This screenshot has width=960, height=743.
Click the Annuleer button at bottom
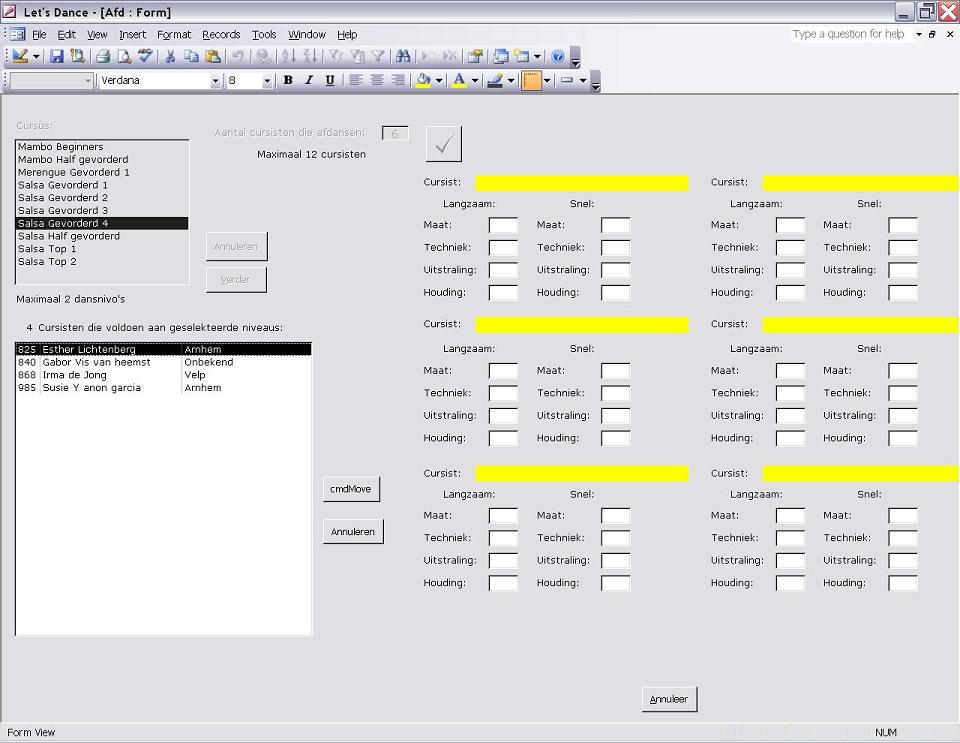pyautogui.click(x=669, y=699)
